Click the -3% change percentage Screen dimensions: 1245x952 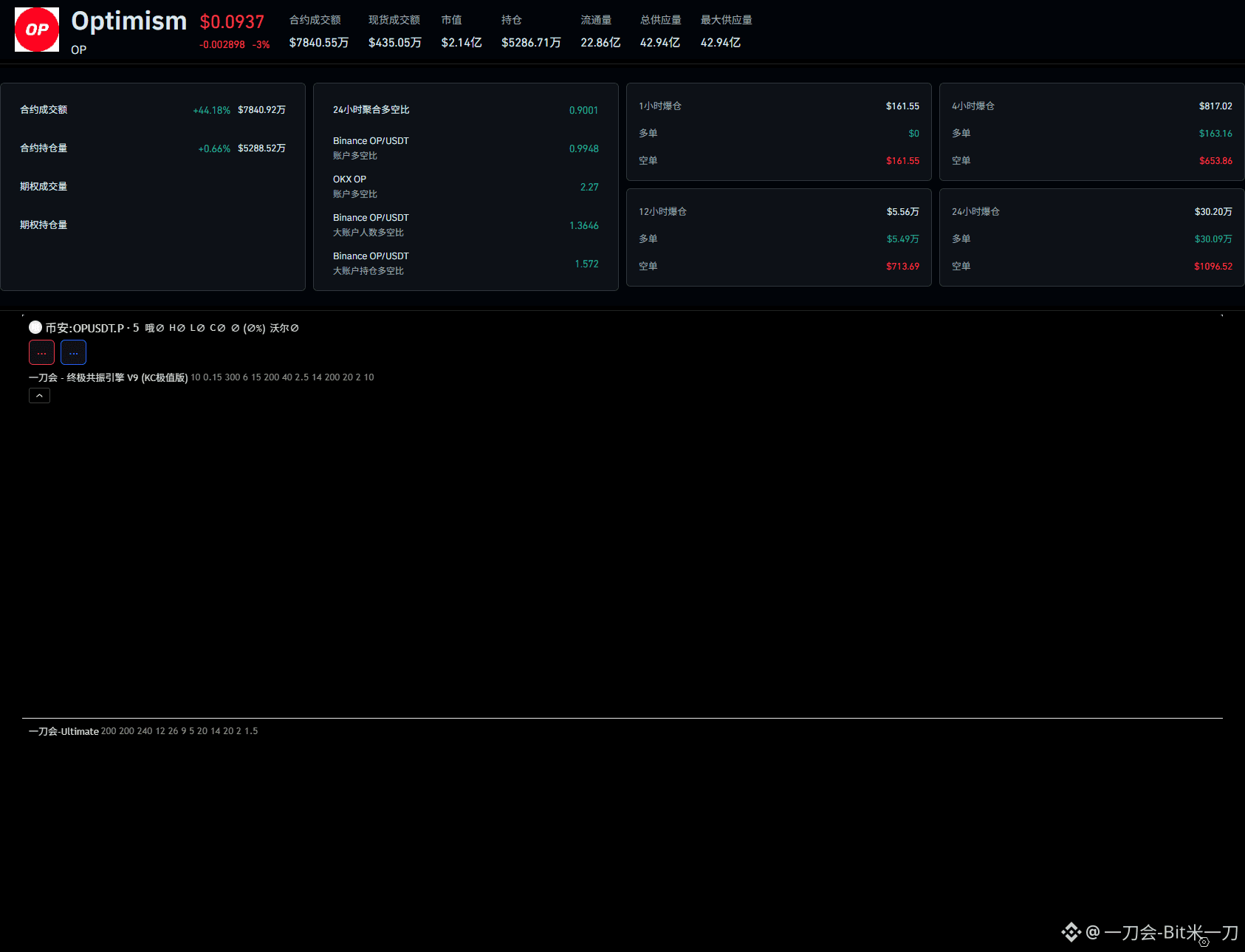(261, 44)
